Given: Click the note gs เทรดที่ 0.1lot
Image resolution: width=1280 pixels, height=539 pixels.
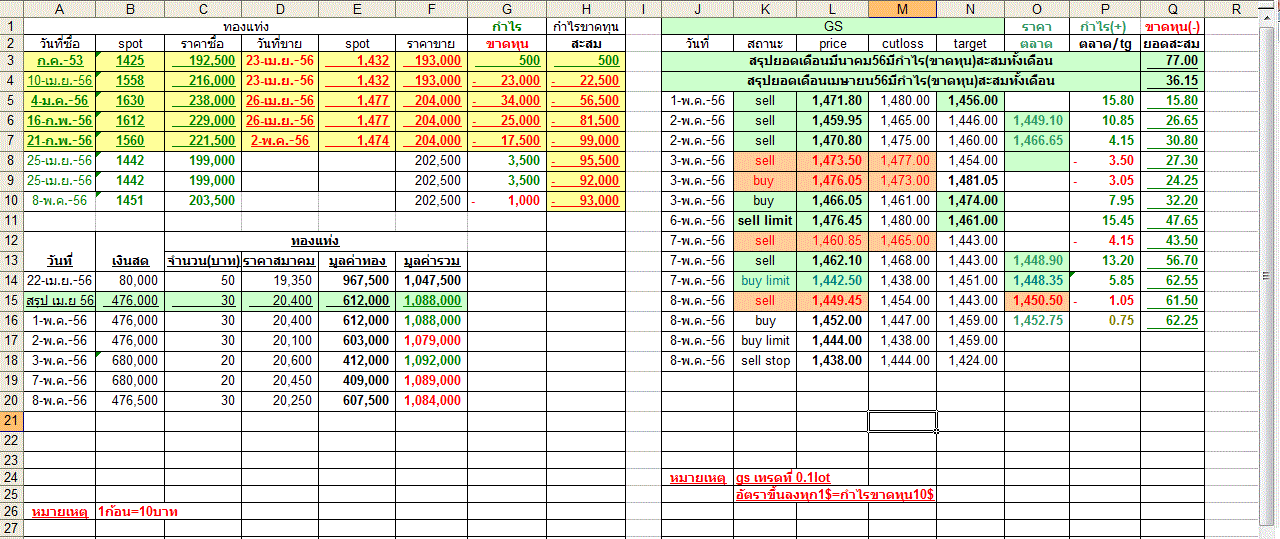Looking at the screenshot, I should (x=783, y=477).
